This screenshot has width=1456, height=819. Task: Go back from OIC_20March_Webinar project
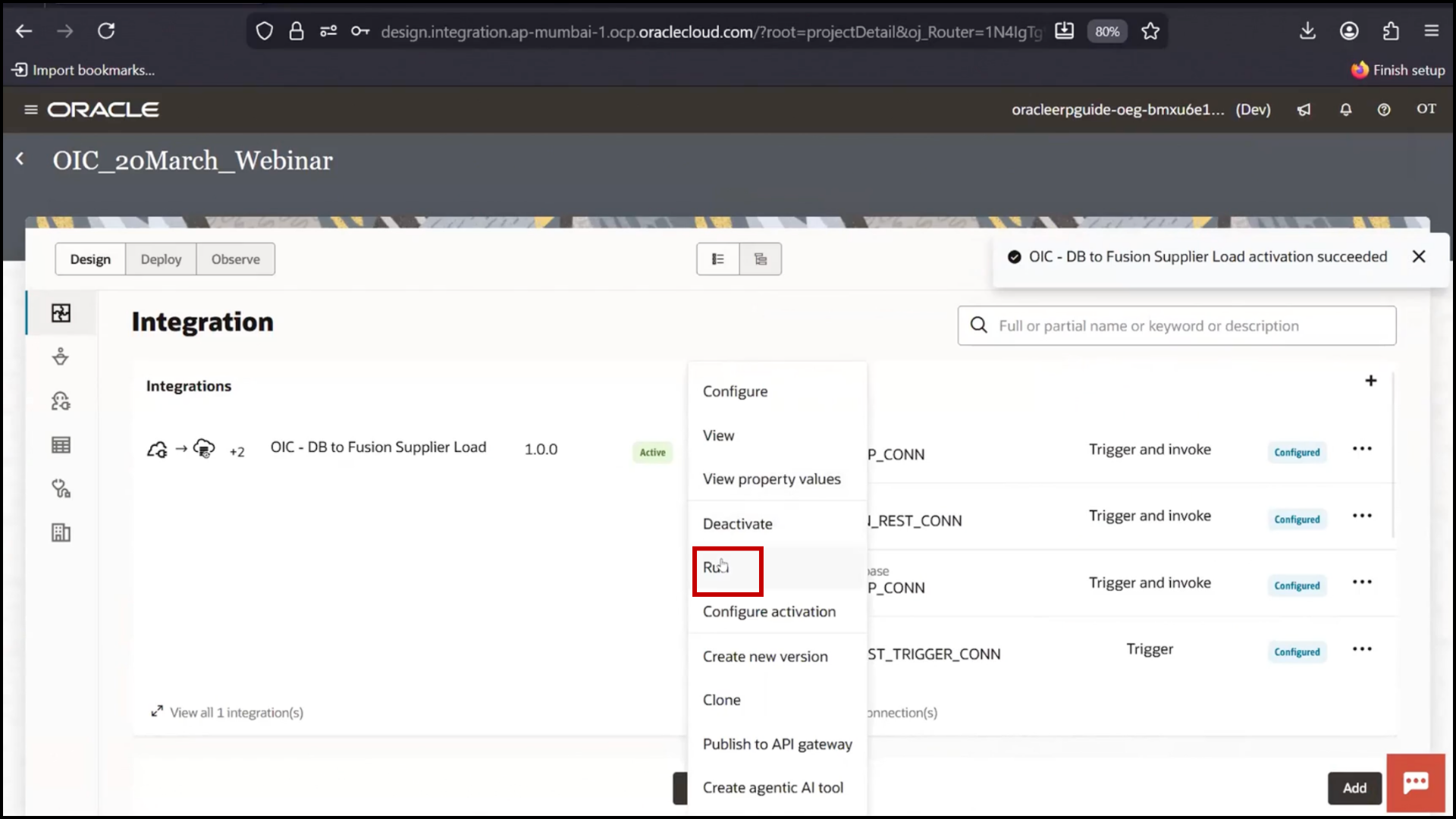20,159
